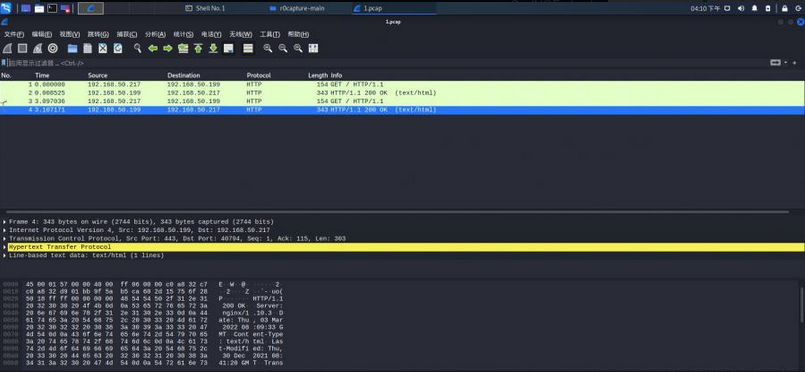Click the find packet magnifier icon
The width and height of the screenshot is (805, 372).
click(x=138, y=48)
